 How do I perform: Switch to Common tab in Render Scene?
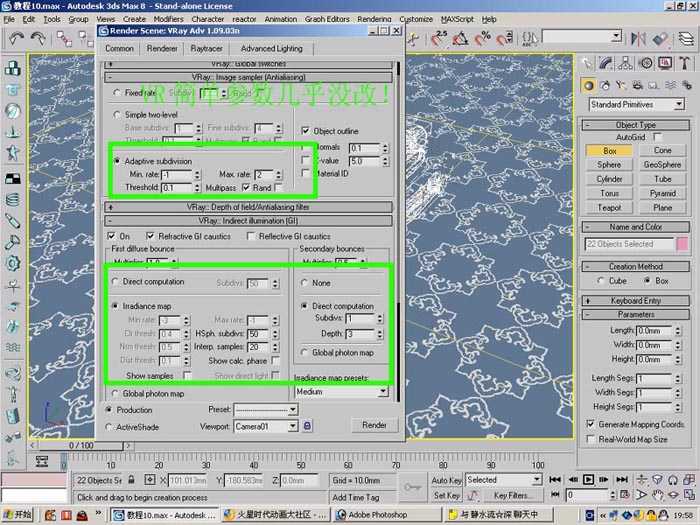tap(119, 48)
